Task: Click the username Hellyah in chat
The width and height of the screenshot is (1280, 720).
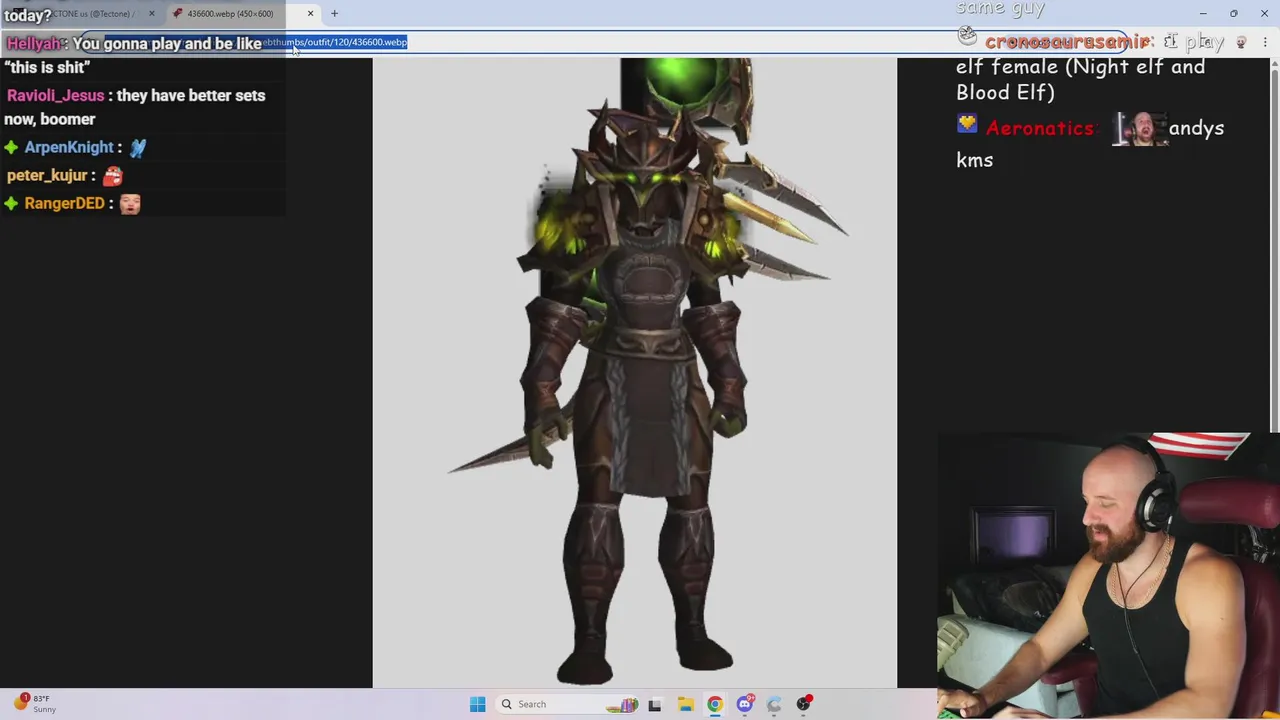Action: pyautogui.click(x=34, y=44)
